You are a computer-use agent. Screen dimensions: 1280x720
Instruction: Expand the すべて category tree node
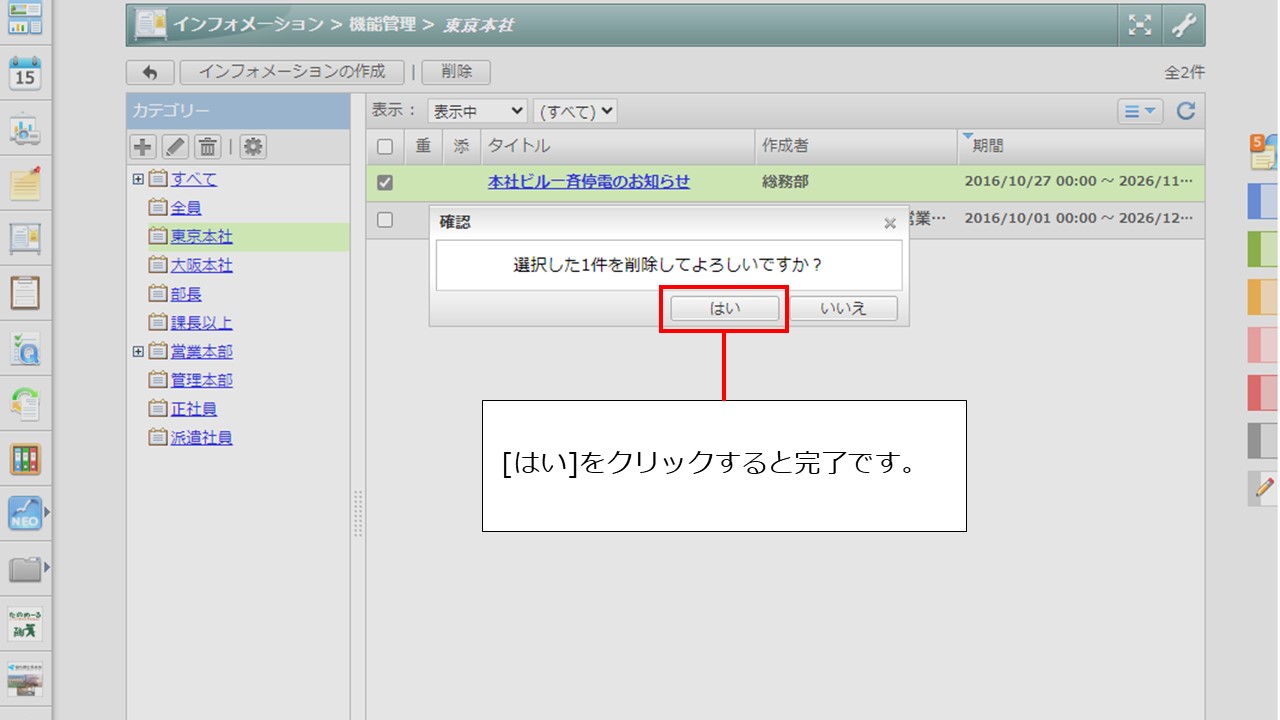point(138,180)
